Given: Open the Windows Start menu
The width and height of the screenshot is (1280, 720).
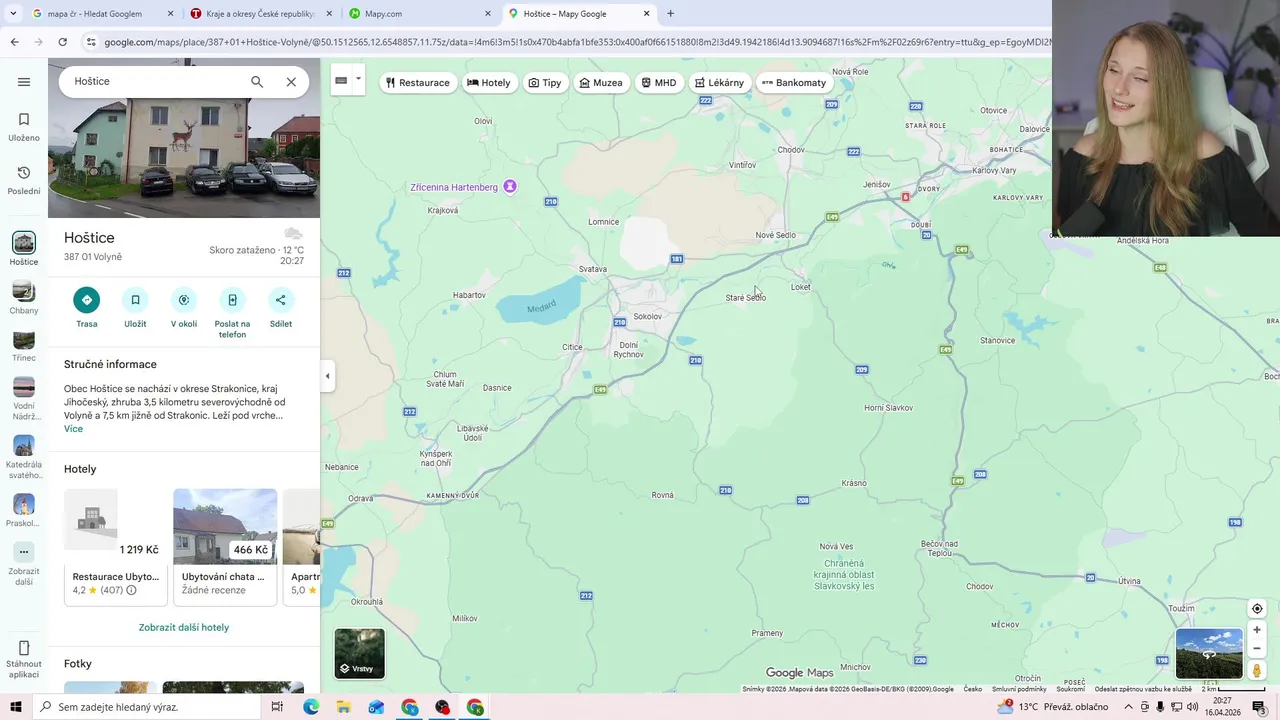Looking at the screenshot, I should point(15,707).
